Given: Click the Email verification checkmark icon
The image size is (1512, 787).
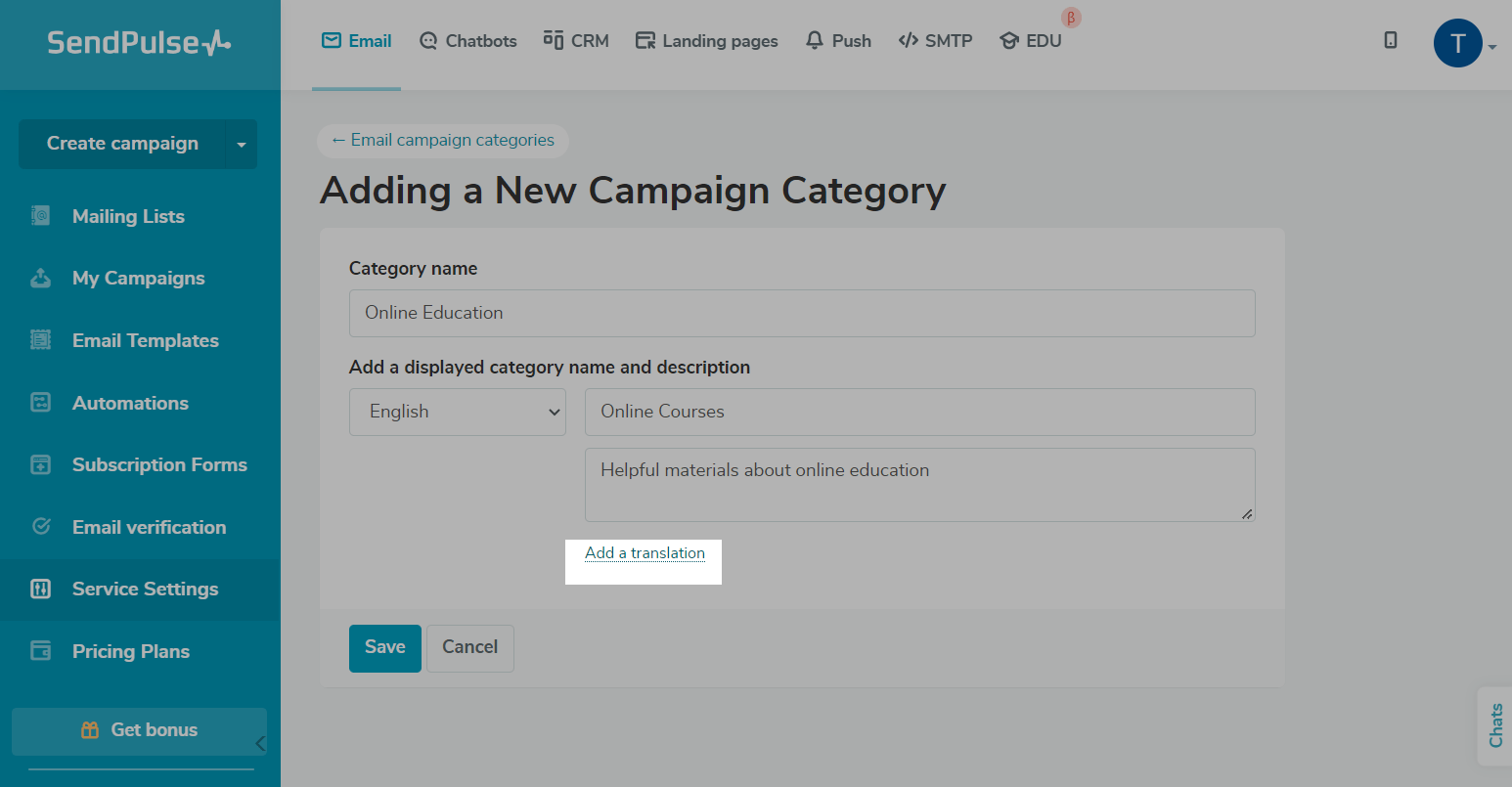Looking at the screenshot, I should (x=41, y=527).
